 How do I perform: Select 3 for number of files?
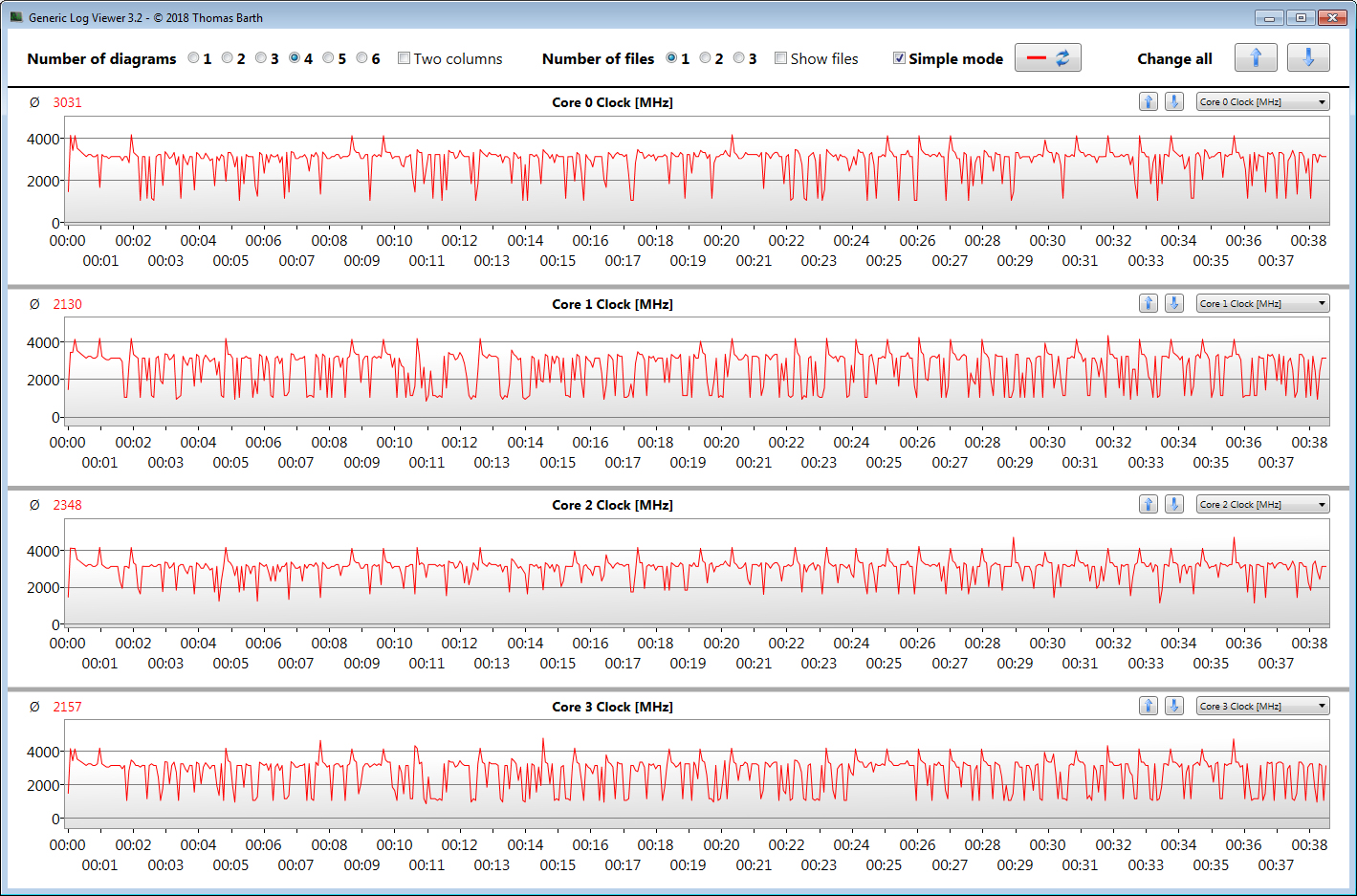[x=739, y=58]
